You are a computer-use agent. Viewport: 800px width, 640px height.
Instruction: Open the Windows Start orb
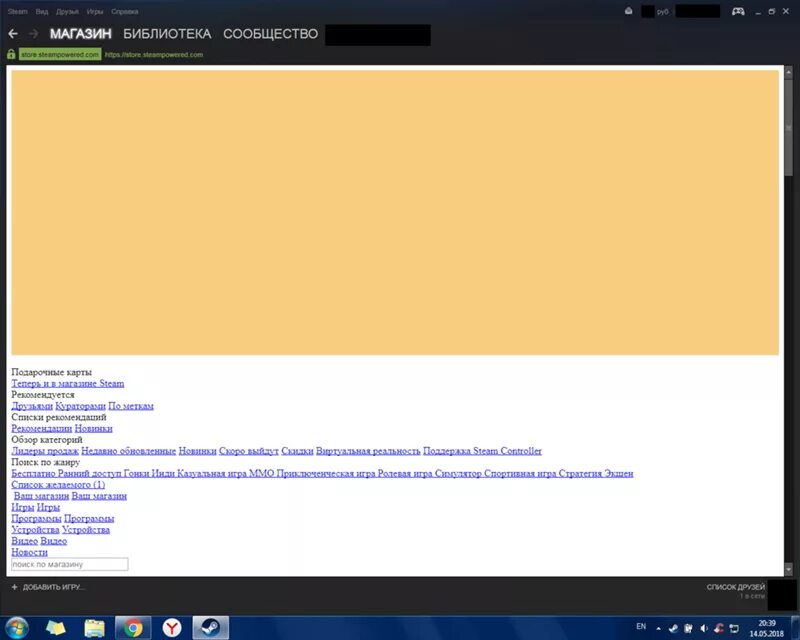click(17, 627)
